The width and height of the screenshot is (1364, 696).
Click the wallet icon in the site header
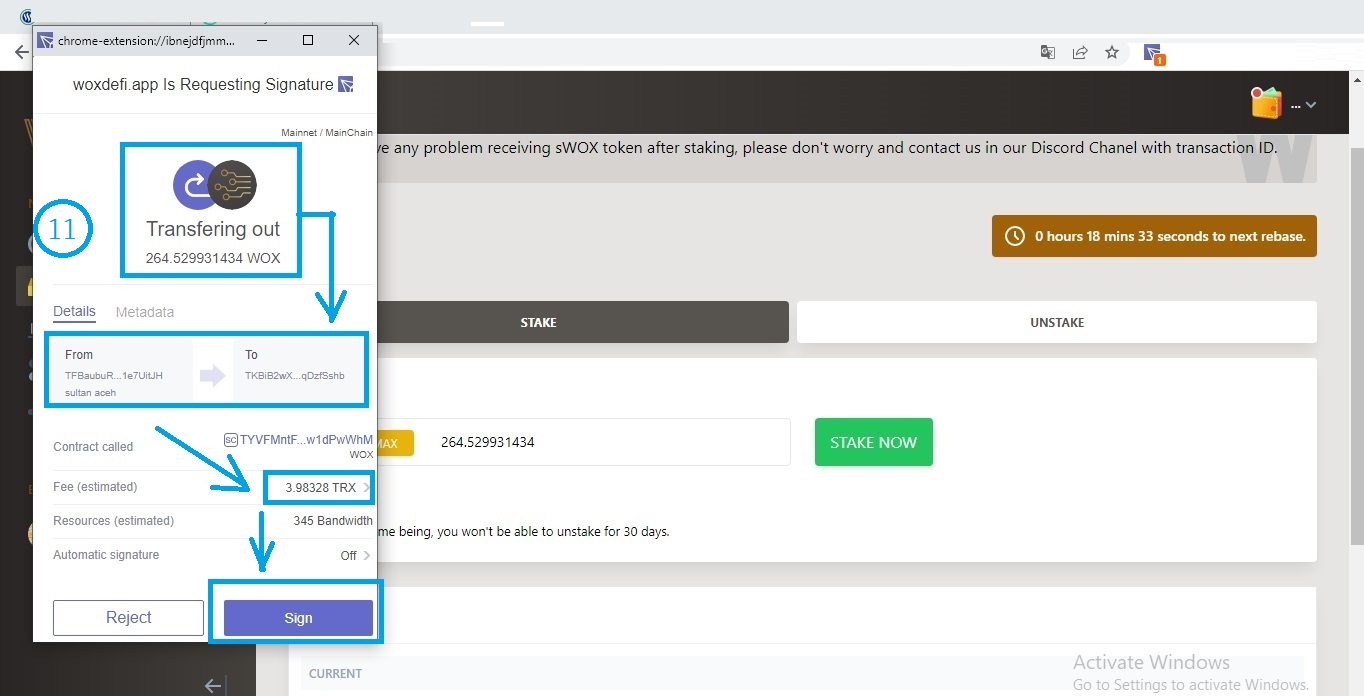pos(1266,103)
